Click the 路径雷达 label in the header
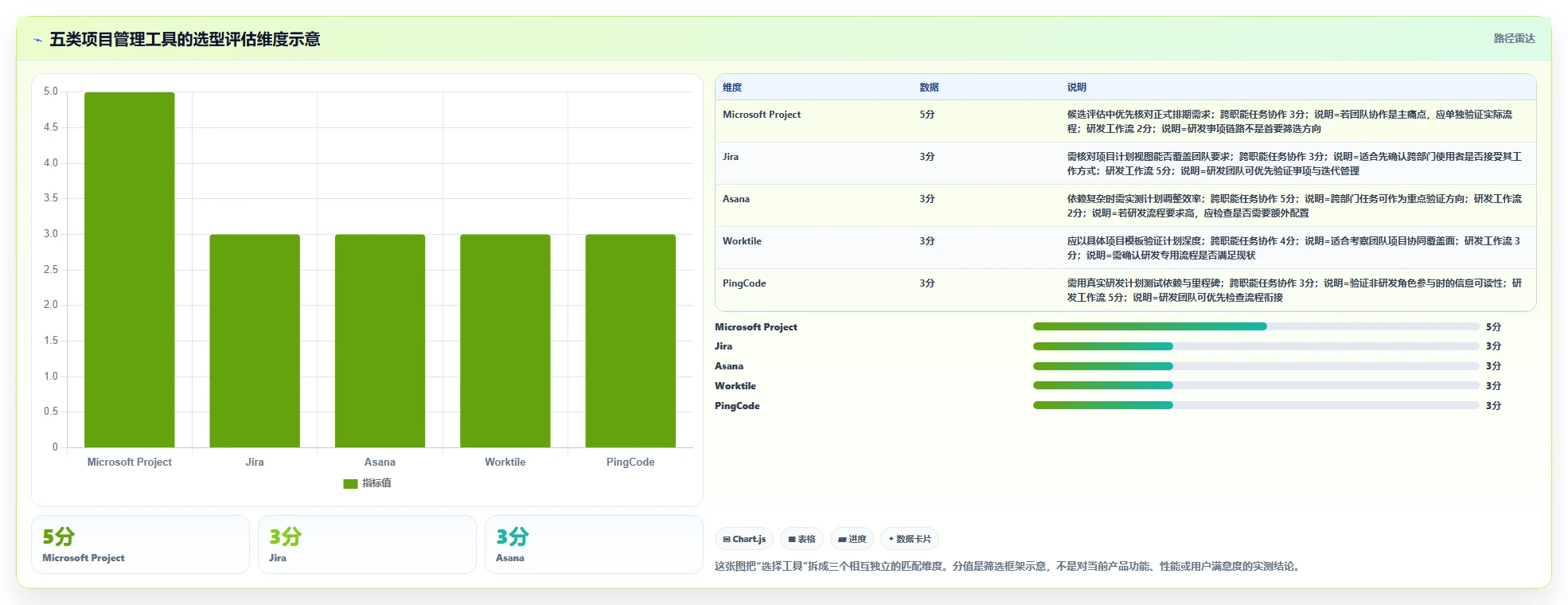Viewport: 1568px width, 605px height. pos(1514,38)
